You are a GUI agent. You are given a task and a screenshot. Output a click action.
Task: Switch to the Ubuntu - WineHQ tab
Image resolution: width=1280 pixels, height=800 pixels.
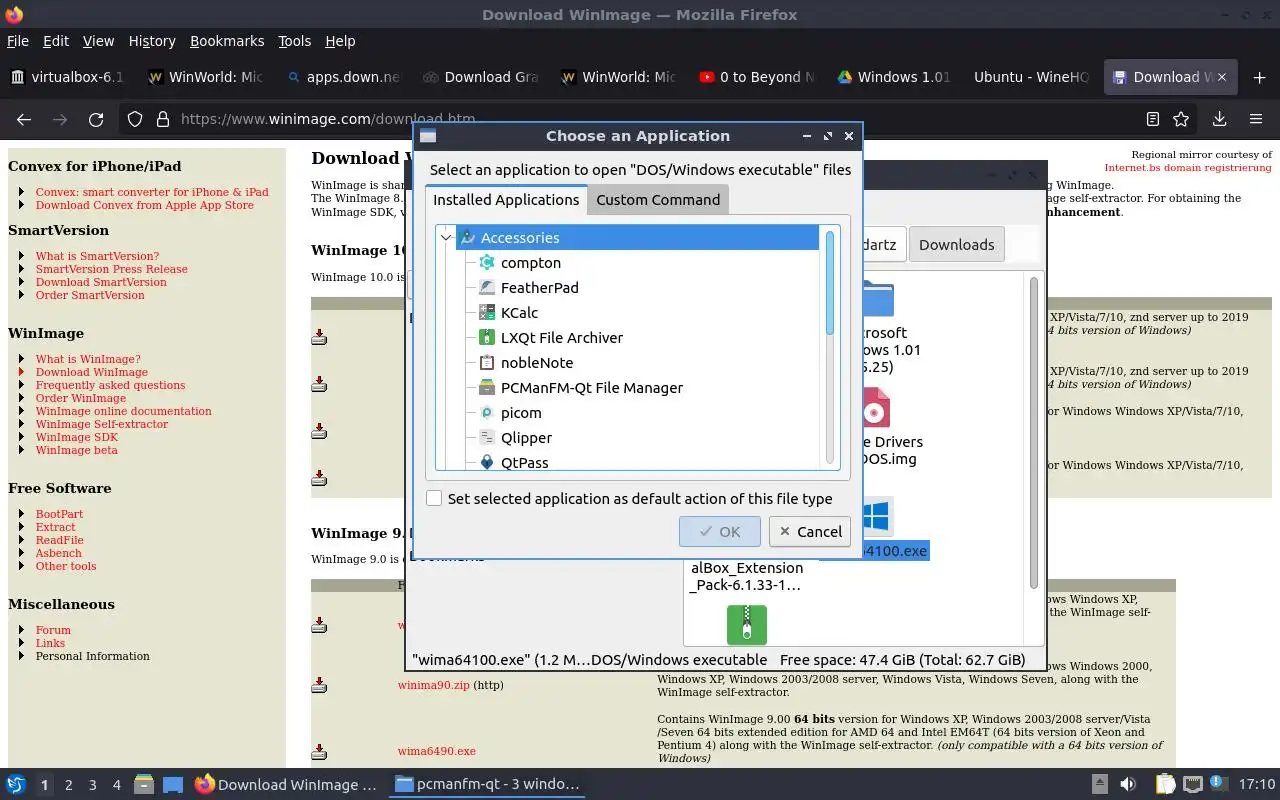1030,77
